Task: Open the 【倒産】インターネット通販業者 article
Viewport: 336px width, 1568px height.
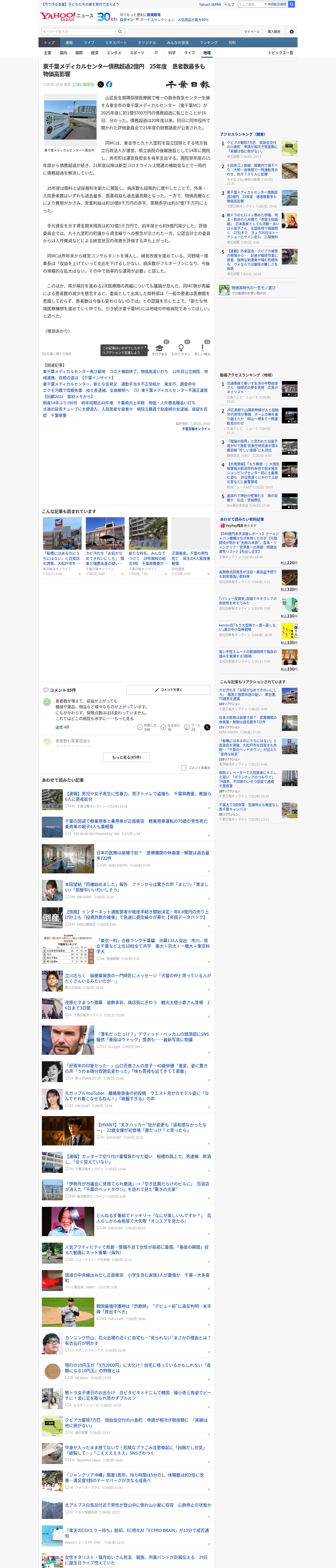Action: [x=138, y=914]
